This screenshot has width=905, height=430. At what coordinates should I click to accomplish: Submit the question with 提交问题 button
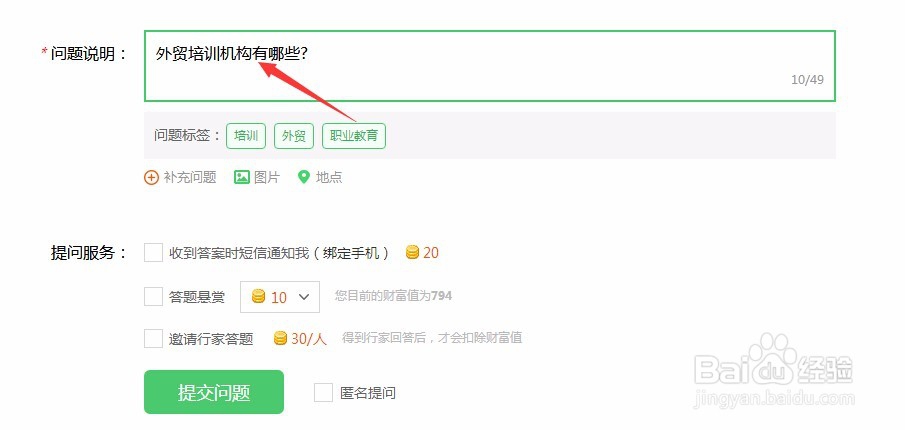[214, 392]
